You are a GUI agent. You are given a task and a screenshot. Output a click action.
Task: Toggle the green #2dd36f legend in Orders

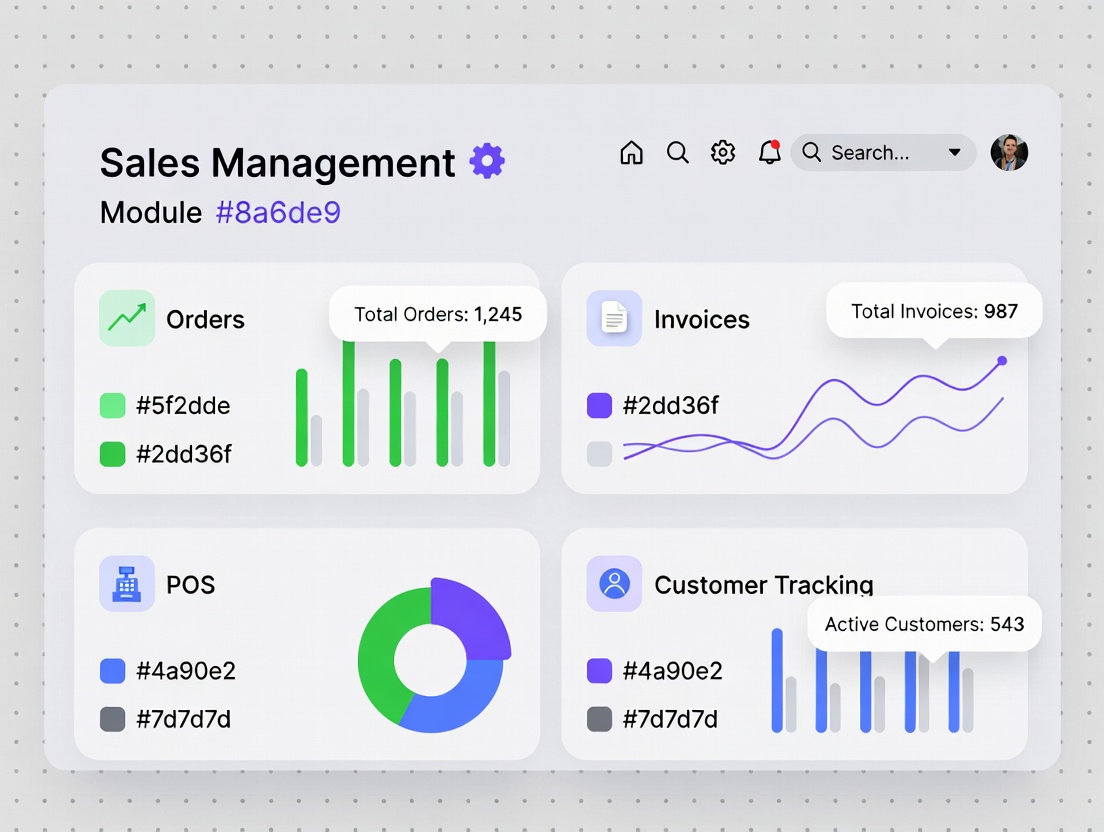click(113, 454)
